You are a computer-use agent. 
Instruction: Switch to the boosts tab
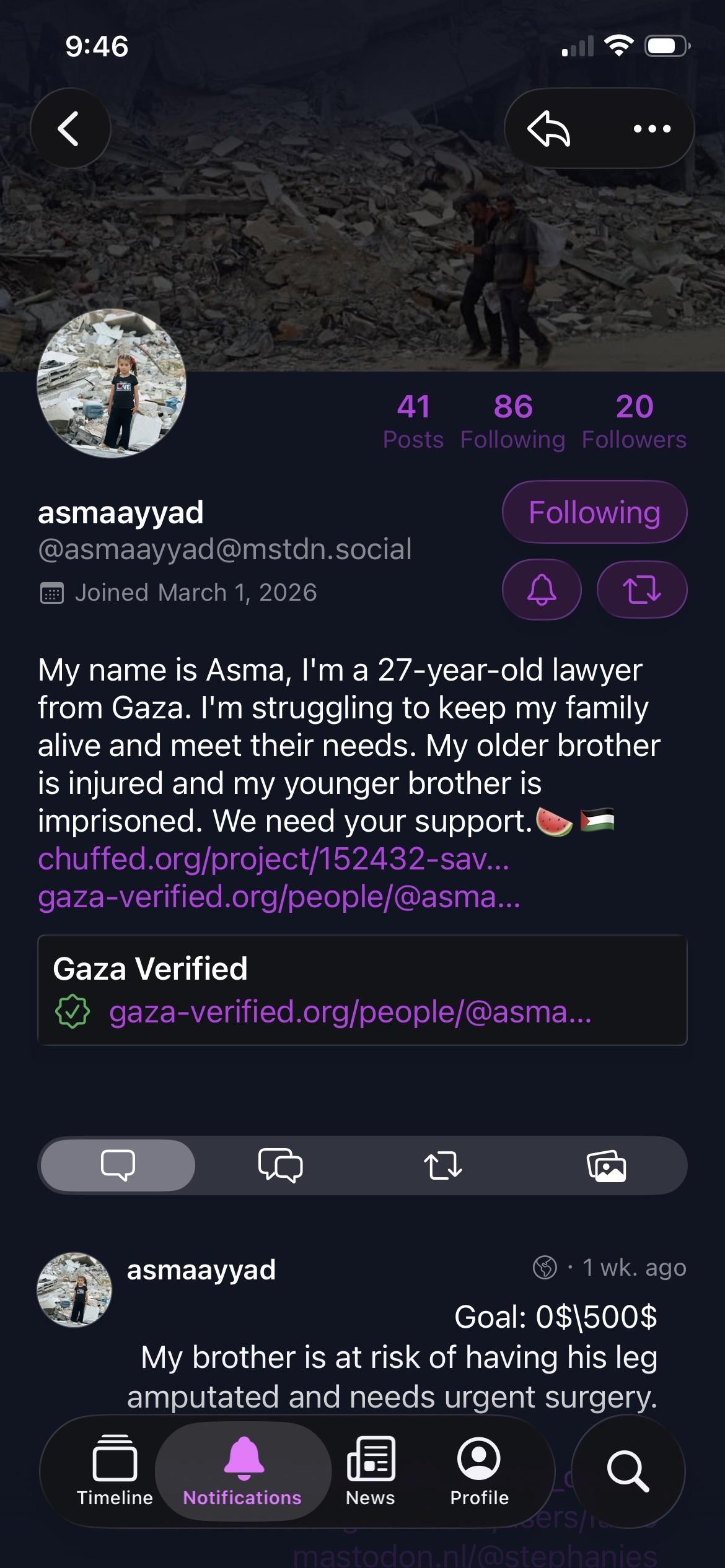[x=443, y=1165]
